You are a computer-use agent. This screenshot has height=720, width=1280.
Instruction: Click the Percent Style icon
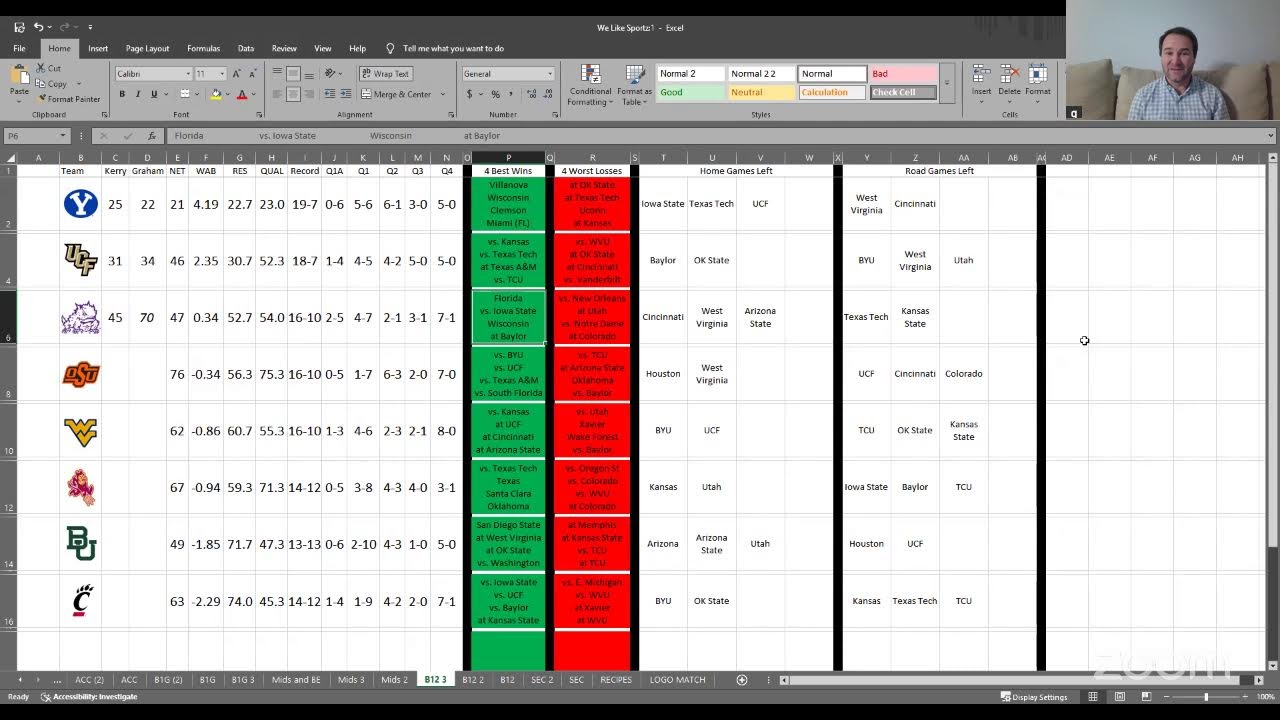495,94
